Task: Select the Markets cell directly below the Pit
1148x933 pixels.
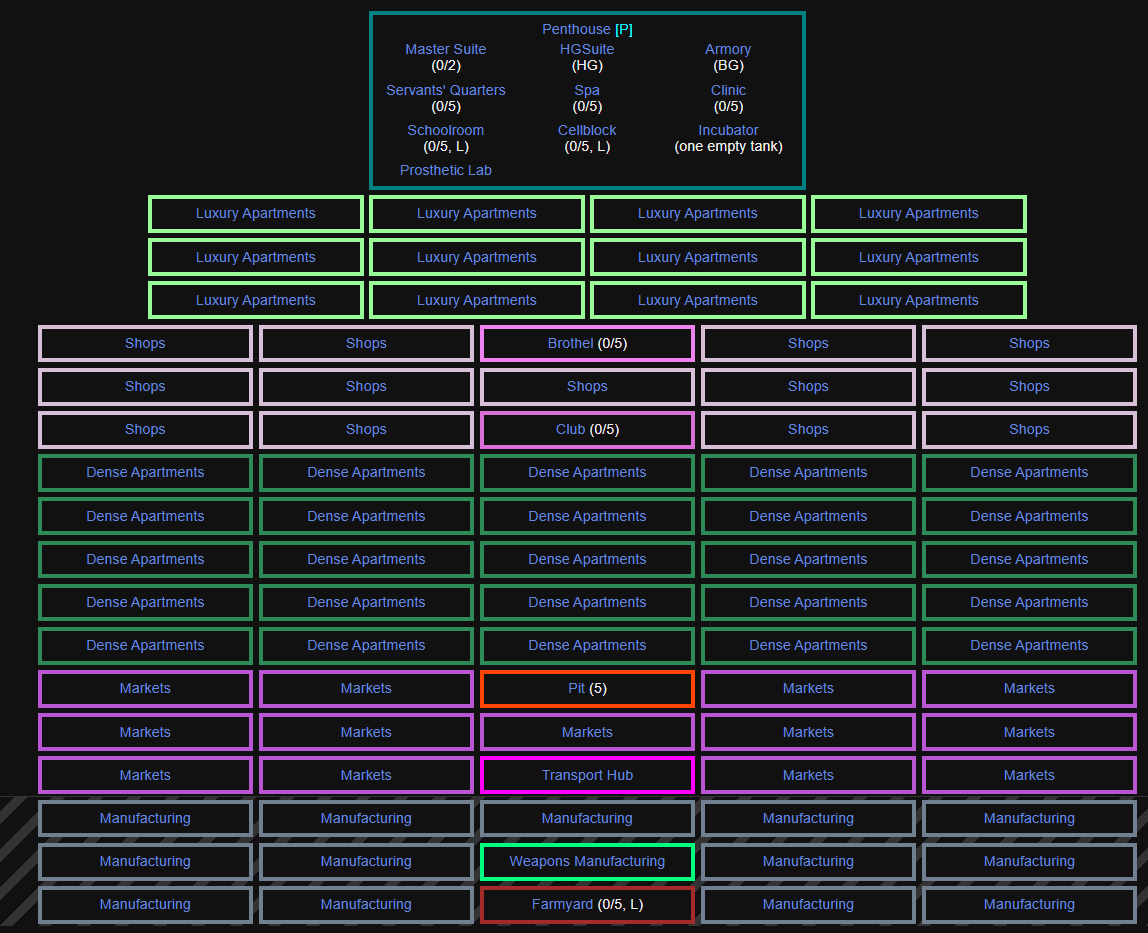Action: click(x=587, y=732)
